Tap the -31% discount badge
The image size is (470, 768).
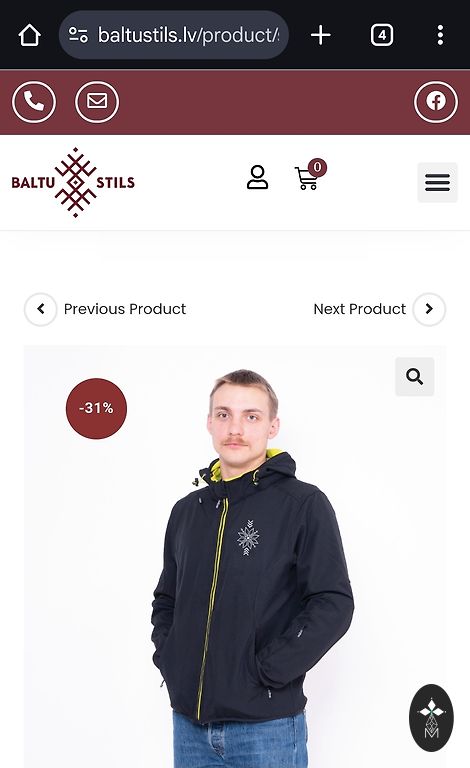coord(96,408)
